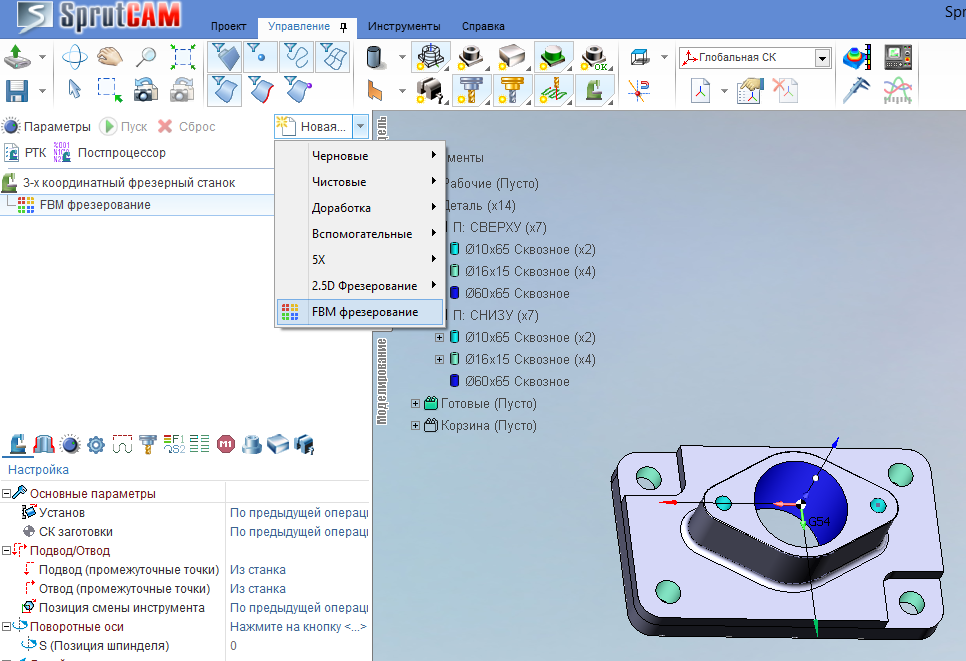Image resolution: width=966 pixels, height=661 pixels.
Task: Click the camera save-view icon
Action: click(x=146, y=90)
